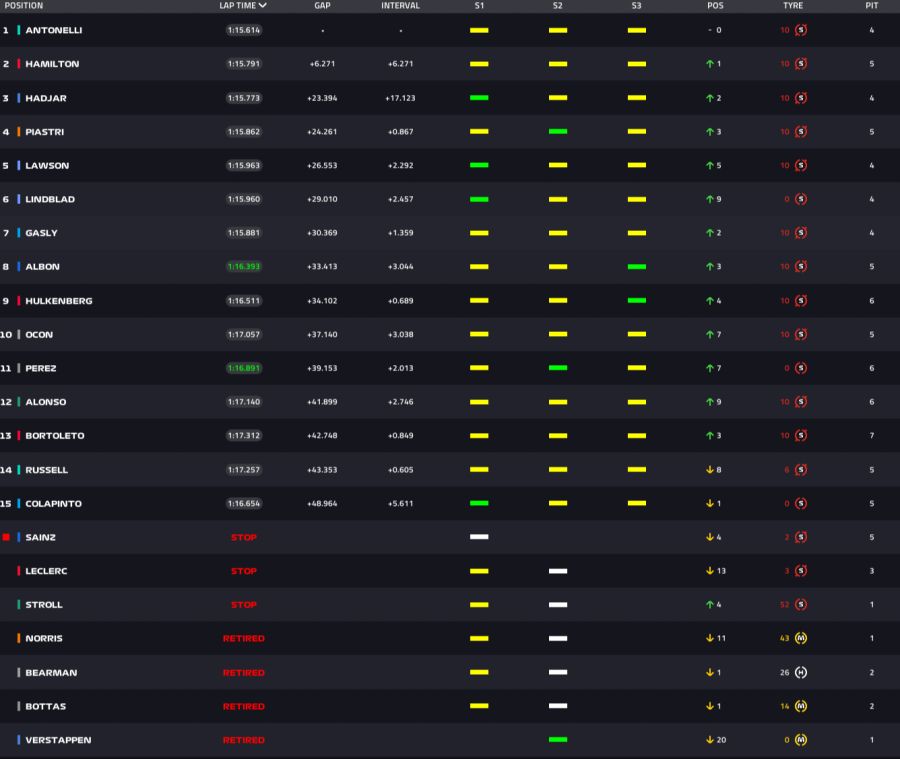The width and height of the screenshot is (900, 759).
Task: Click Leclerc's red STOP status
Action: click(x=244, y=571)
